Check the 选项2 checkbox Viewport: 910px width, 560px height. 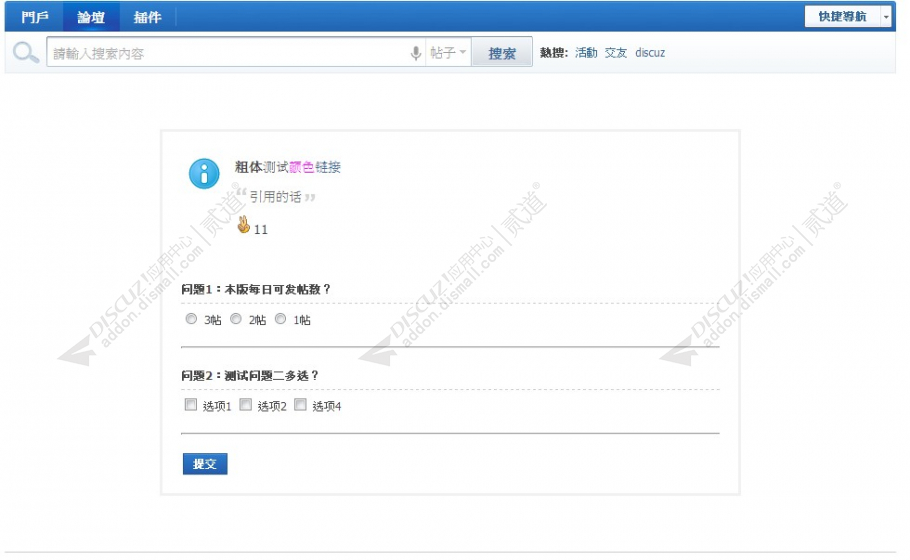(x=245, y=404)
